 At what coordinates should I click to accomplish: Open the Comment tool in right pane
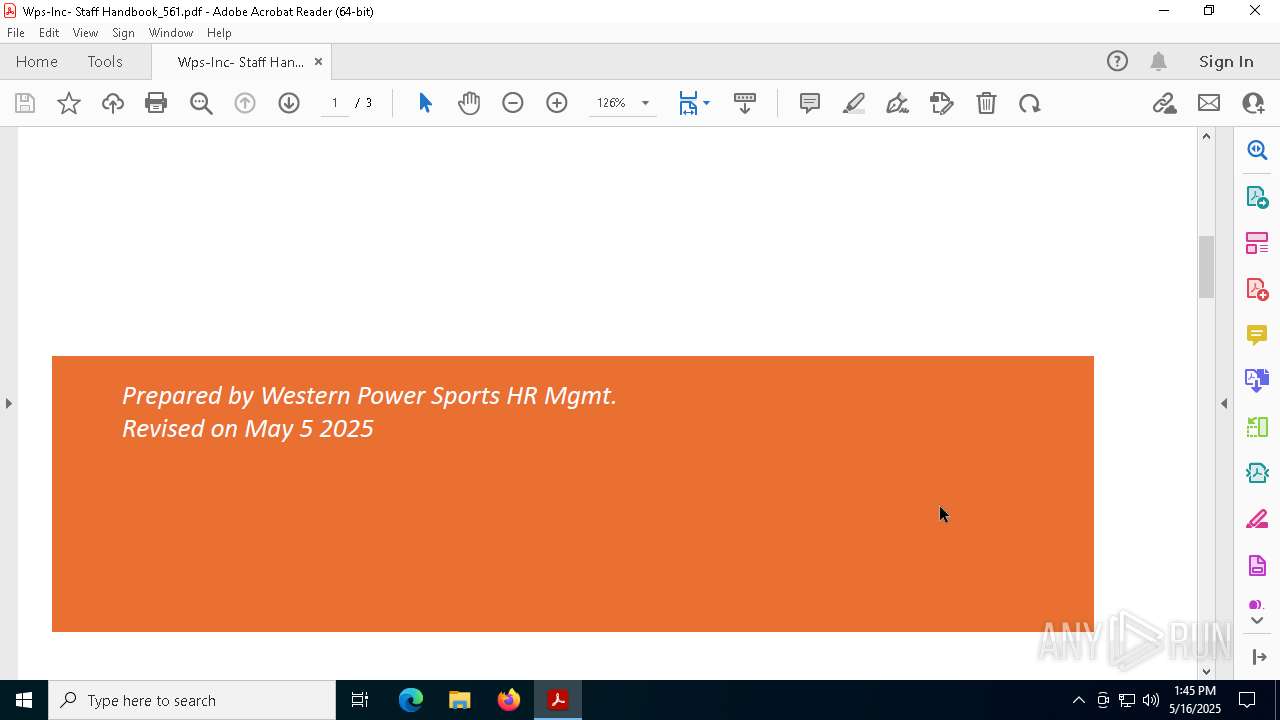1257,335
